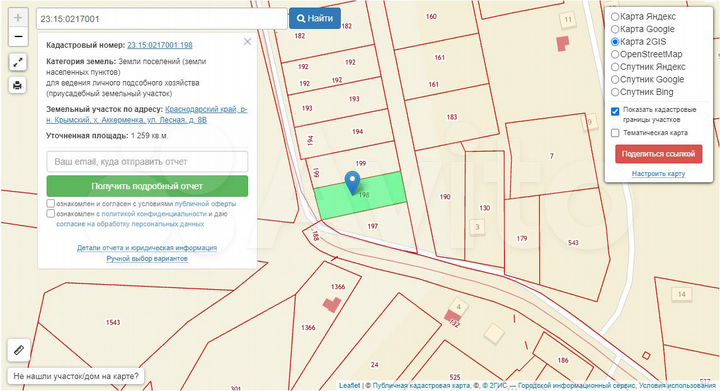Select OpenStreetMap radio option
Viewport: 720px width, 391px height.
615,54
